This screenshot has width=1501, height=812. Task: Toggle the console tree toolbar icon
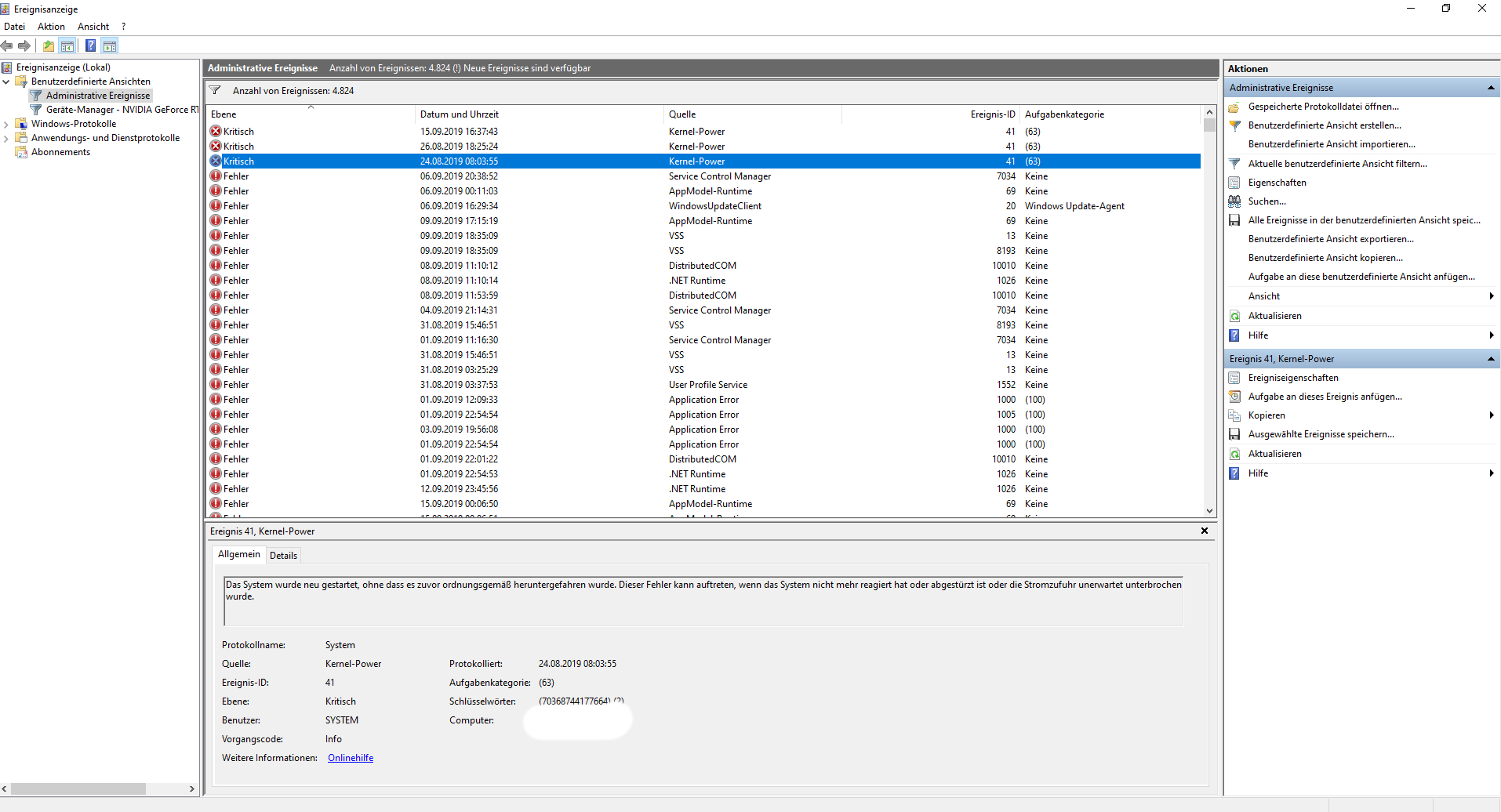[x=67, y=45]
